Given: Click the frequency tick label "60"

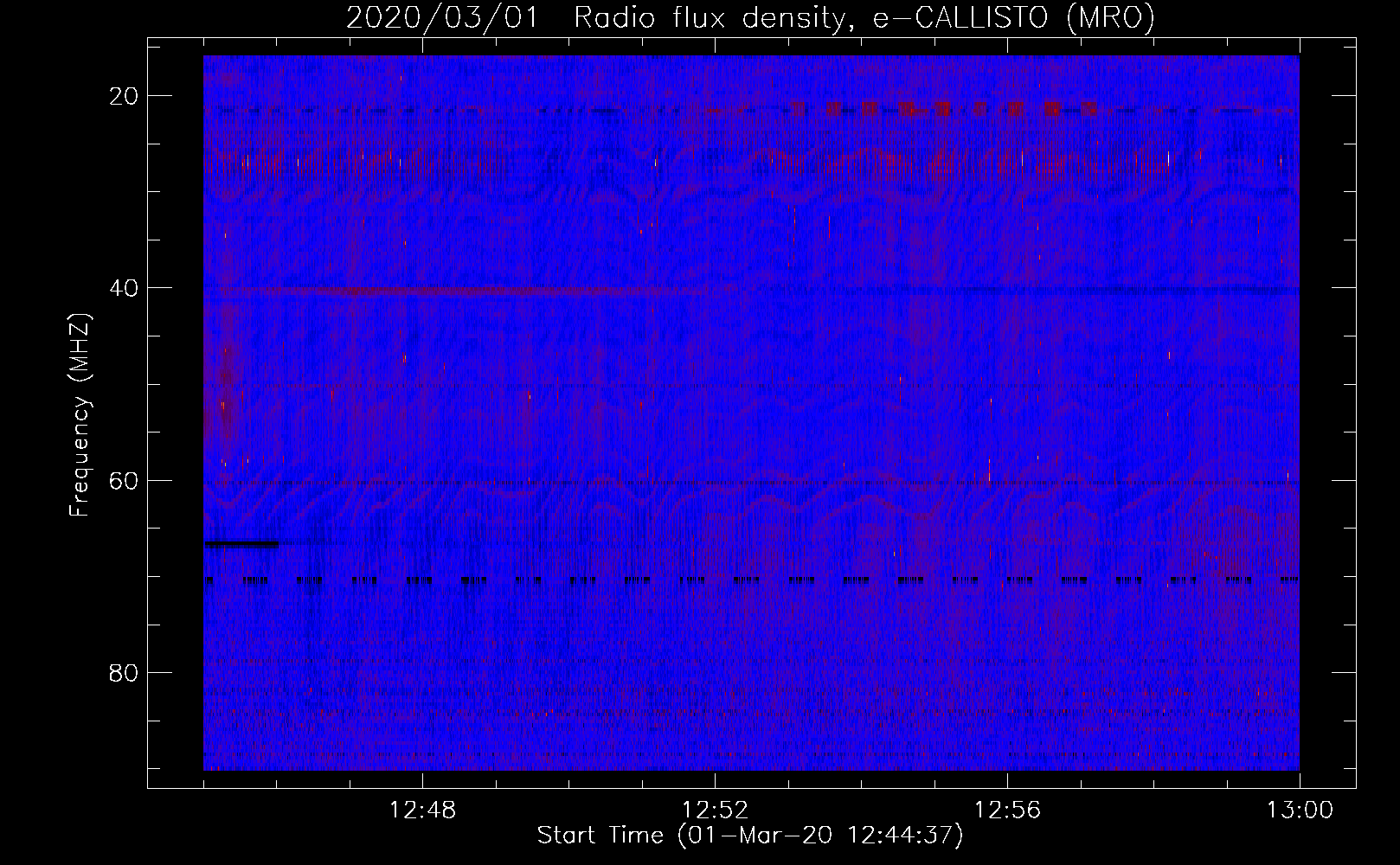Looking at the screenshot, I should point(125,480).
